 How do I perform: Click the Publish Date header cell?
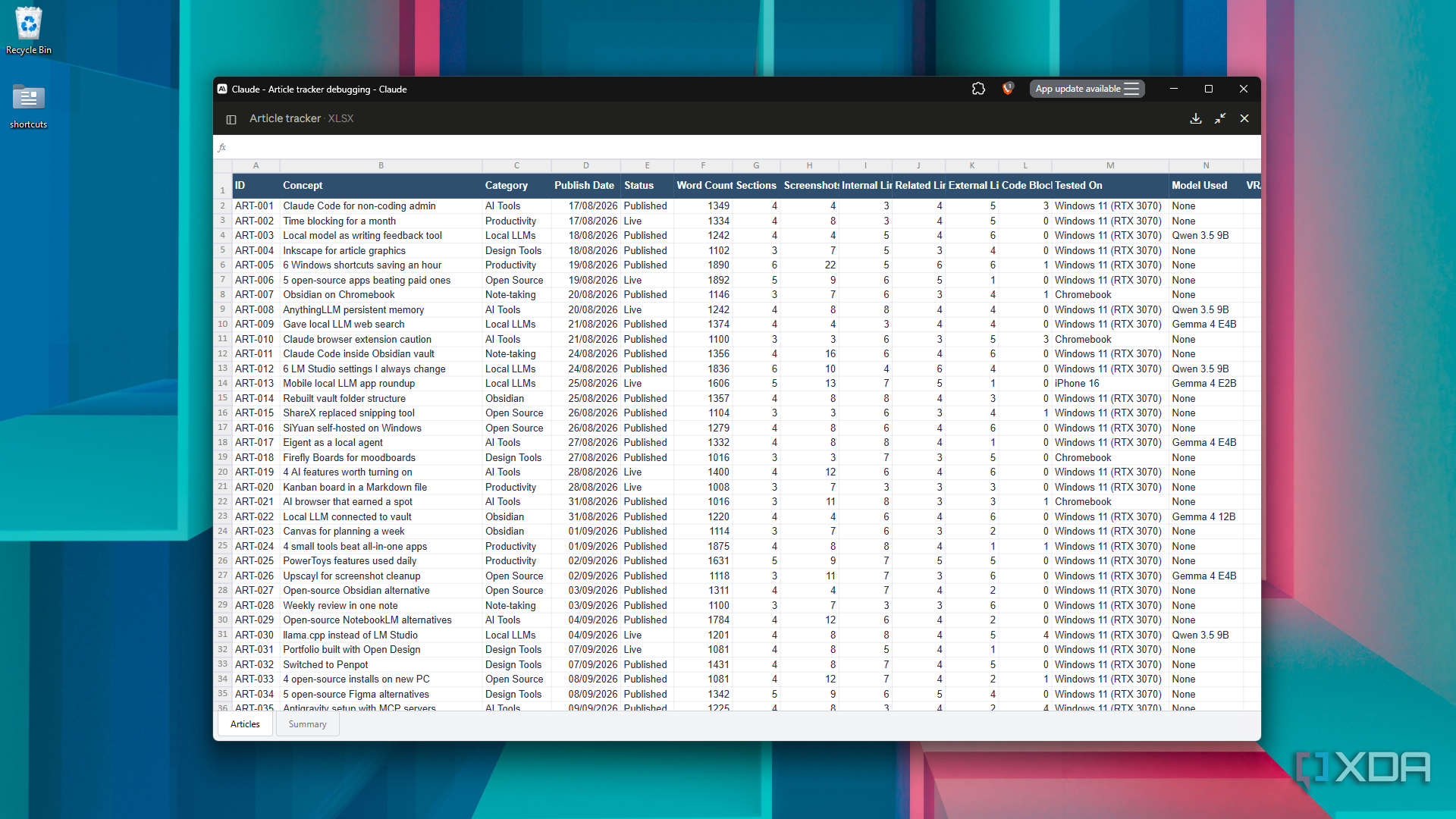tap(585, 185)
